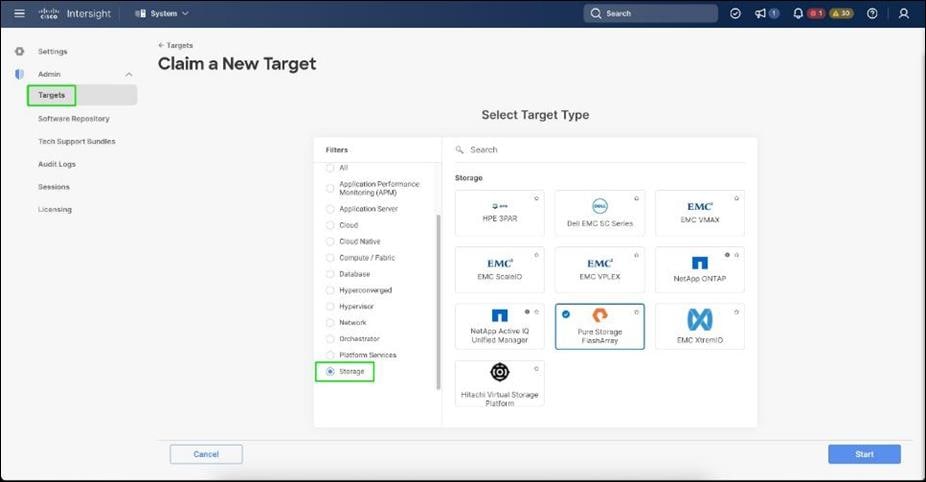This screenshot has height=482, width=926.
Task: Select the Network filter
Action: pos(330,323)
